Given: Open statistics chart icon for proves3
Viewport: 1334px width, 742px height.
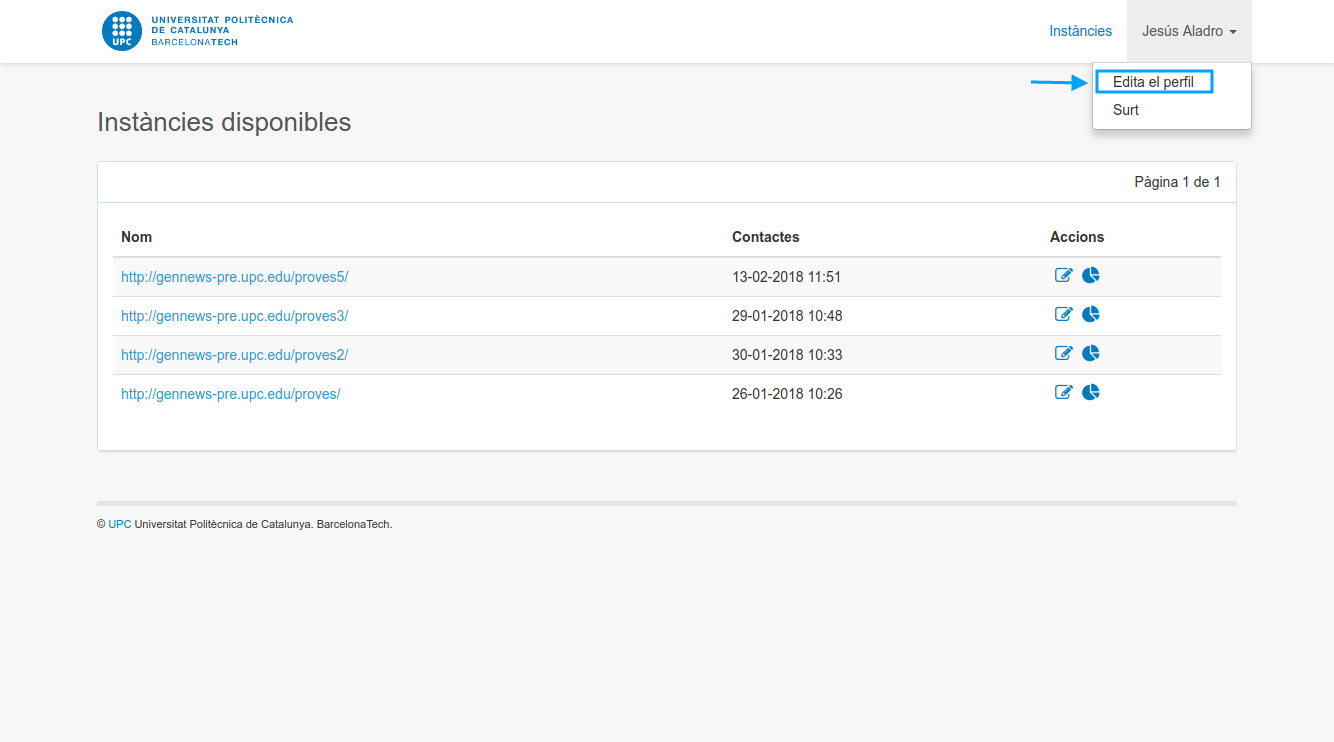Looking at the screenshot, I should pyautogui.click(x=1091, y=315).
